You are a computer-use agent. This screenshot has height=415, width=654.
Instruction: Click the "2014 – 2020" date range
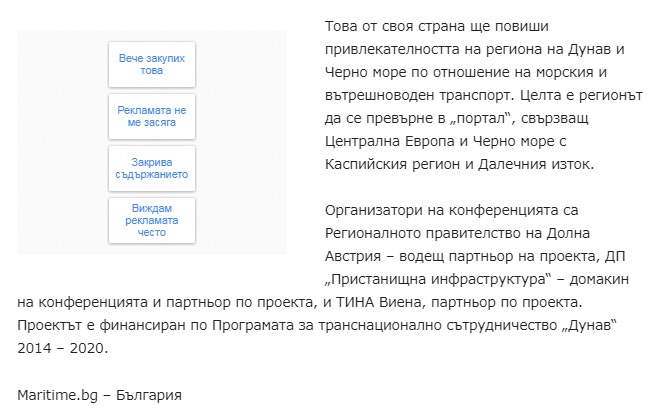click(63, 348)
